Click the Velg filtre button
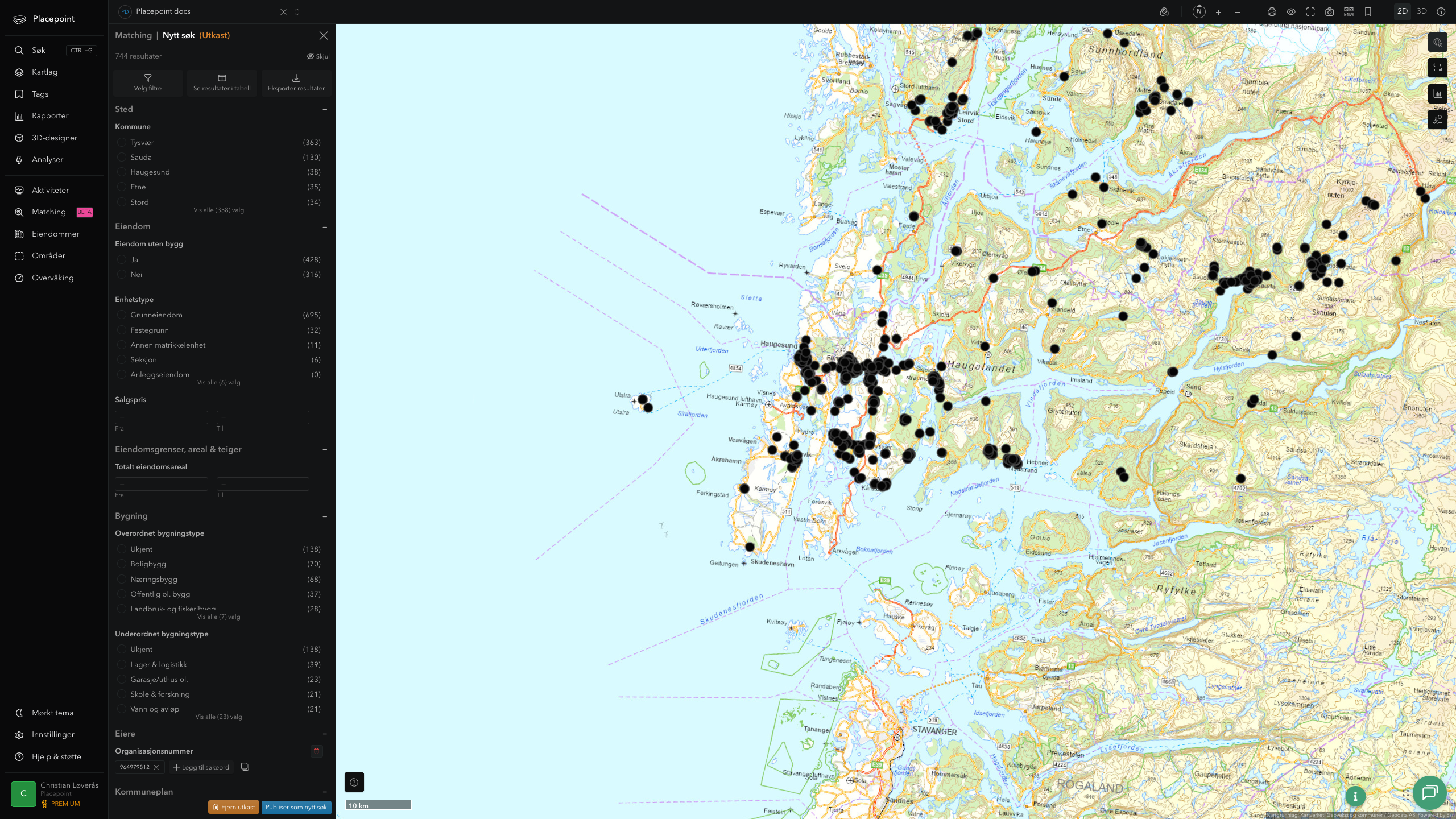This screenshot has height=819, width=1456. [148, 82]
